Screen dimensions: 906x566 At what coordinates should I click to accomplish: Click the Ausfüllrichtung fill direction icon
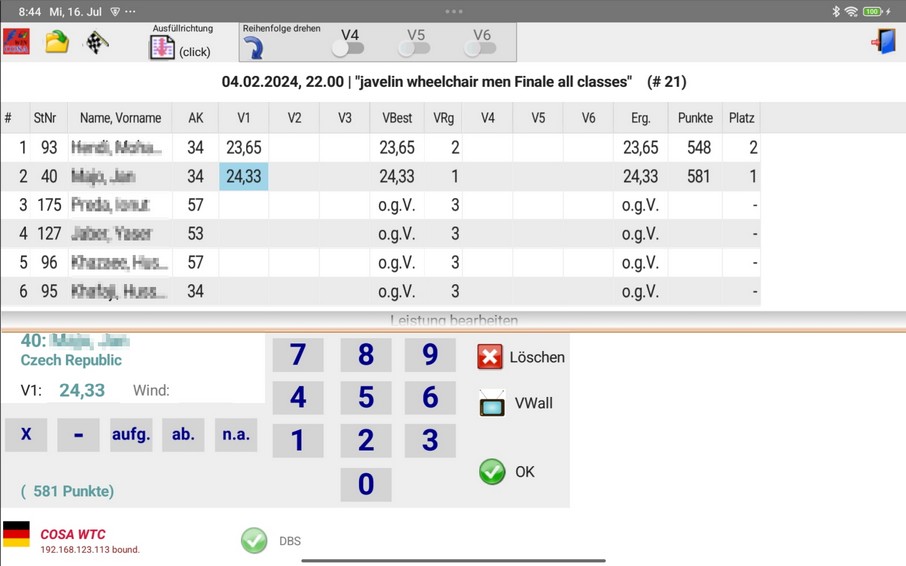tap(162, 47)
